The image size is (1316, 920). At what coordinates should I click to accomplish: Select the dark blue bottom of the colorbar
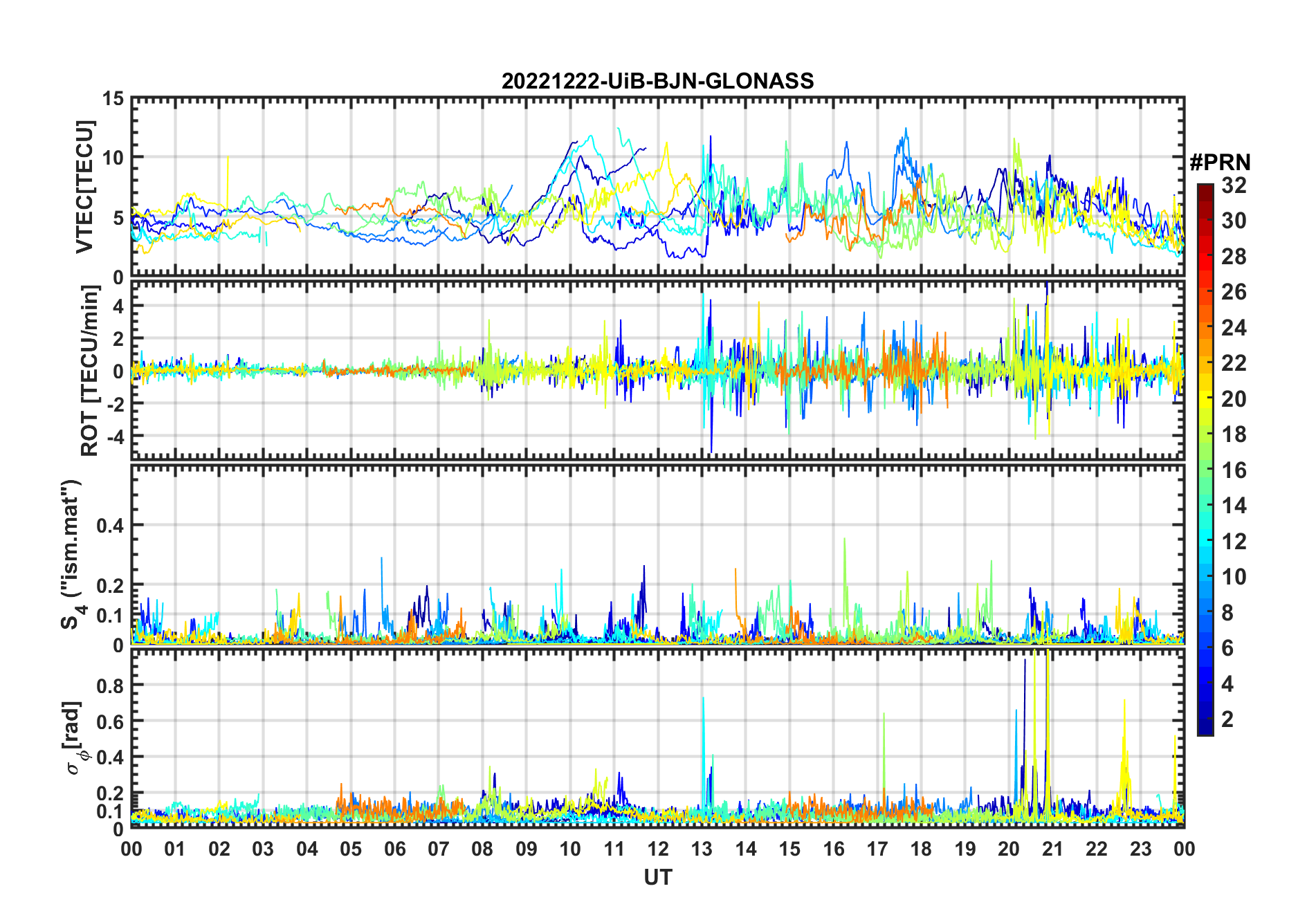click(1205, 719)
